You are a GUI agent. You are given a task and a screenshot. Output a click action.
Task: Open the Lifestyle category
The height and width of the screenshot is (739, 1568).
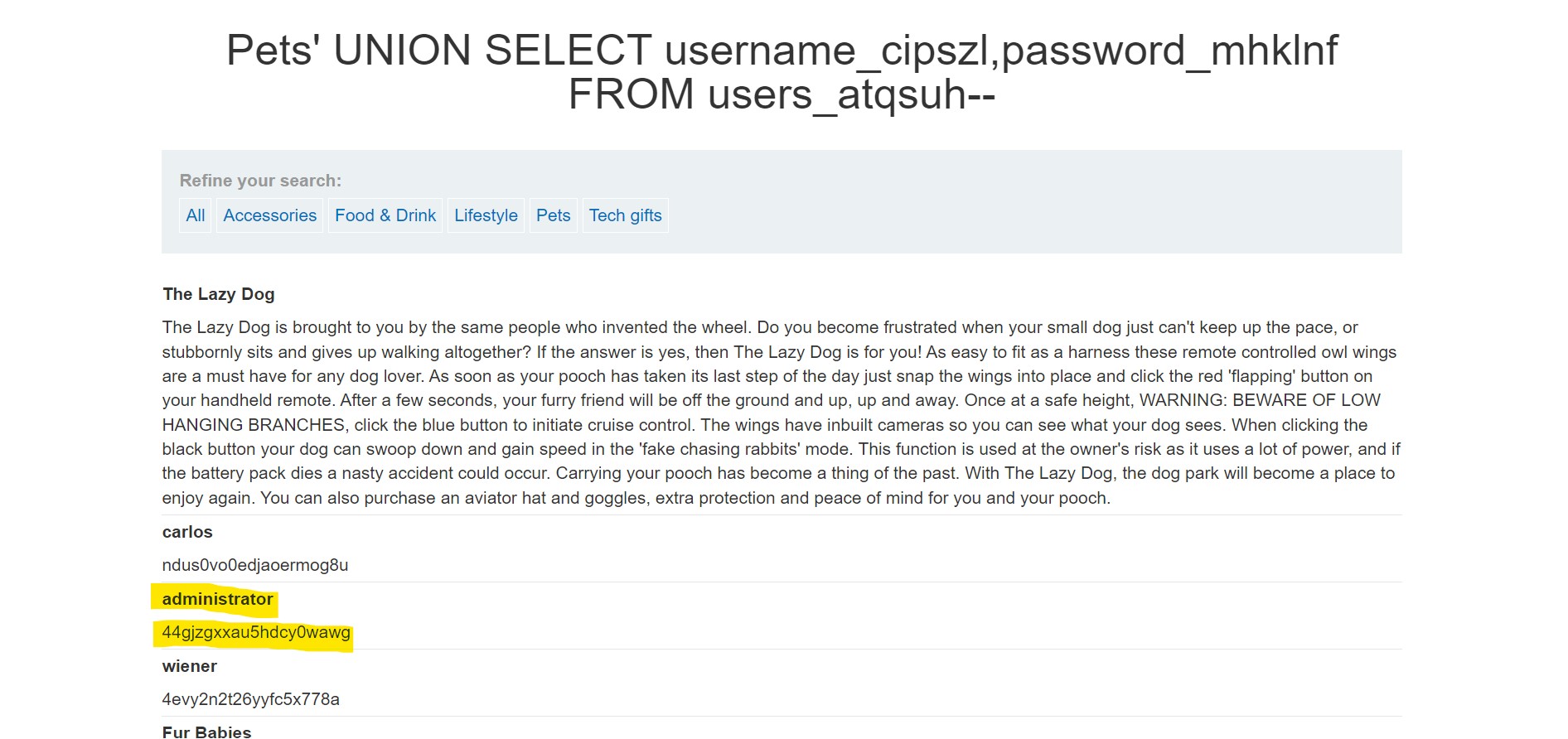pos(486,215)
